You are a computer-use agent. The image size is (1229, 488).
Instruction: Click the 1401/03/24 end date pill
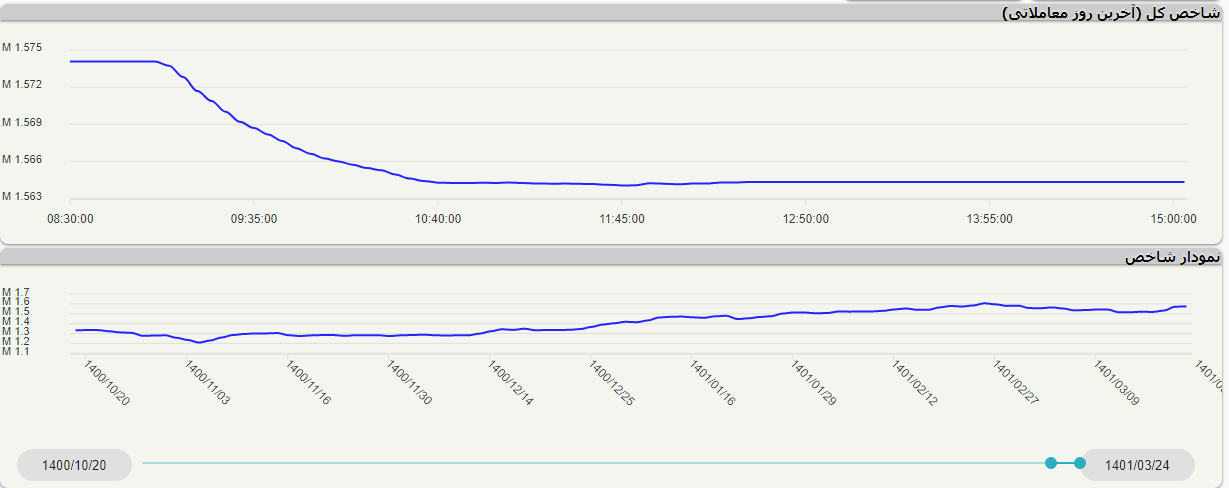[1136, 465]
